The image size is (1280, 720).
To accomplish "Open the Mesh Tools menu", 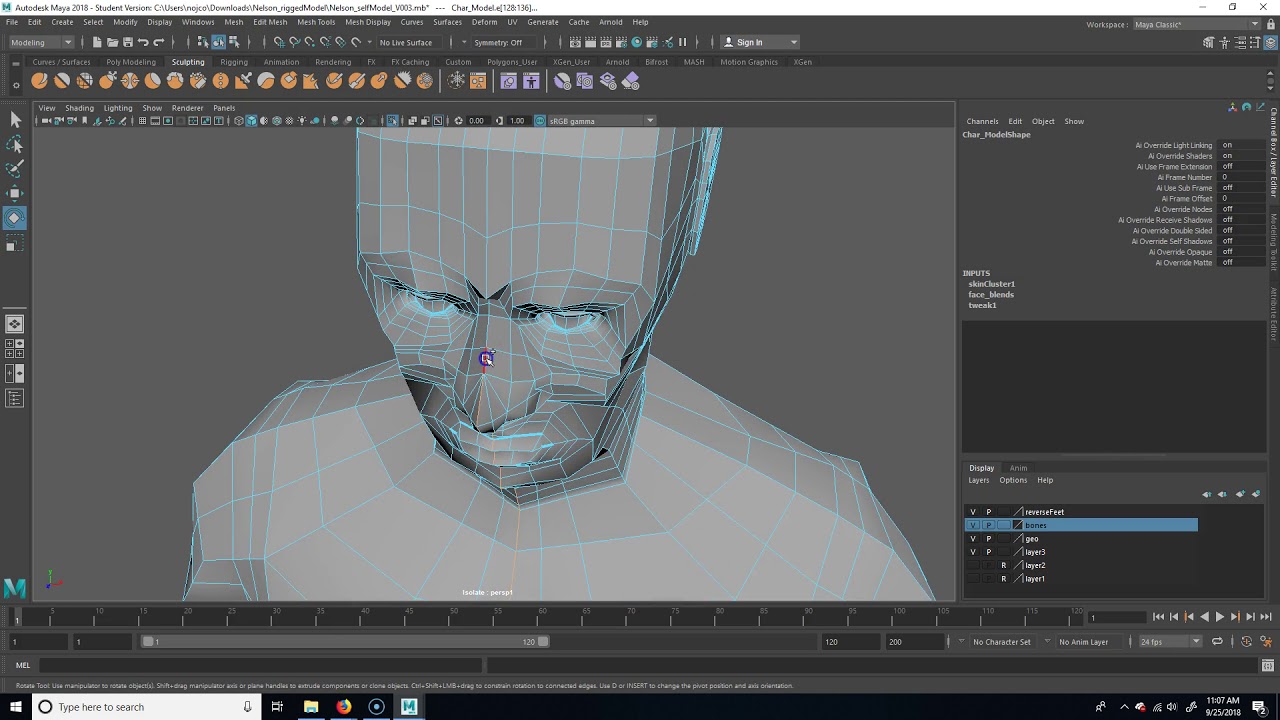I will point(315,22).
